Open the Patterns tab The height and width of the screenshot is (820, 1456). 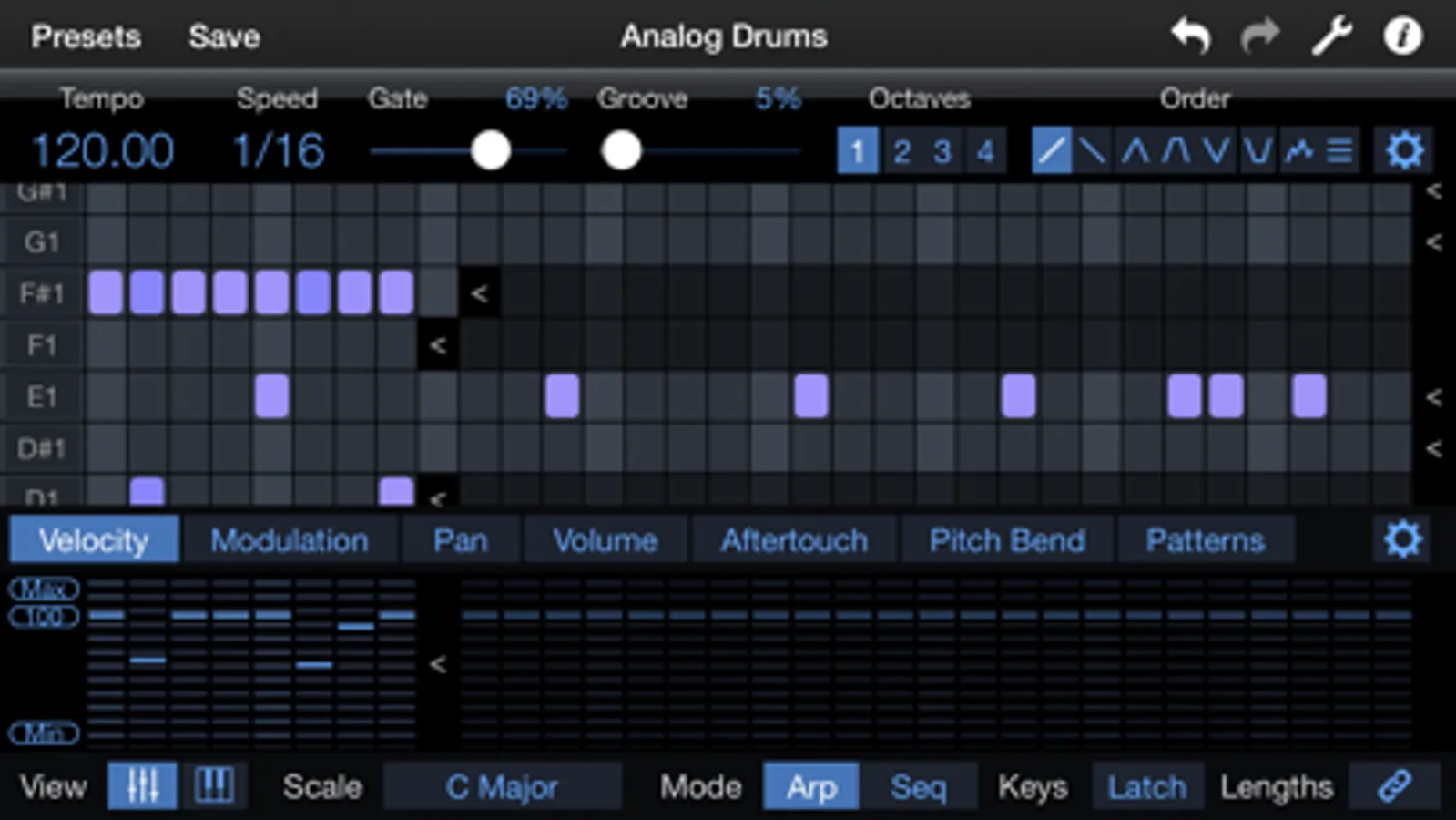pos(1206,540)
